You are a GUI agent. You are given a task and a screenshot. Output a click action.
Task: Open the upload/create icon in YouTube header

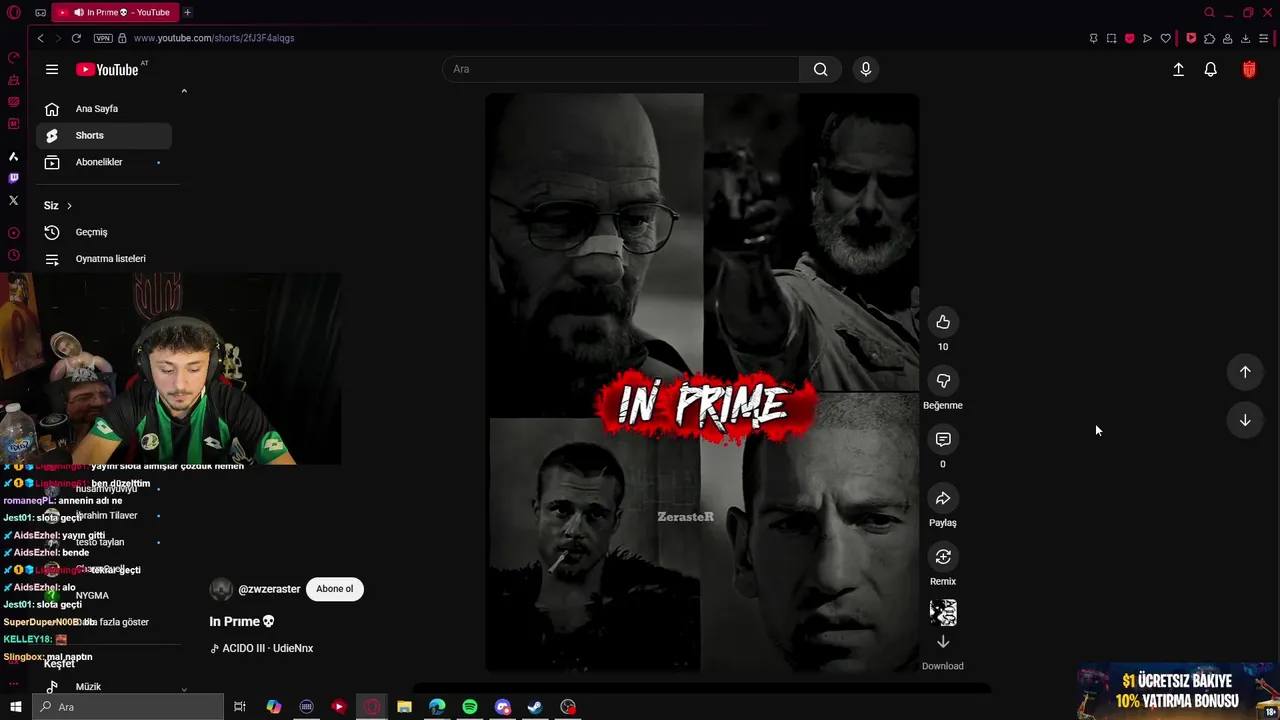click(x=1178, y=69)
